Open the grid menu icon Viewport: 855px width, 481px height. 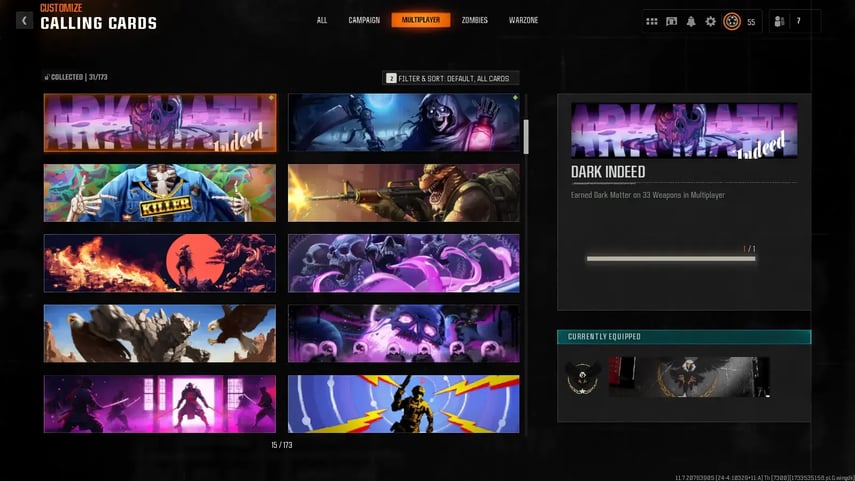point(652,21)
